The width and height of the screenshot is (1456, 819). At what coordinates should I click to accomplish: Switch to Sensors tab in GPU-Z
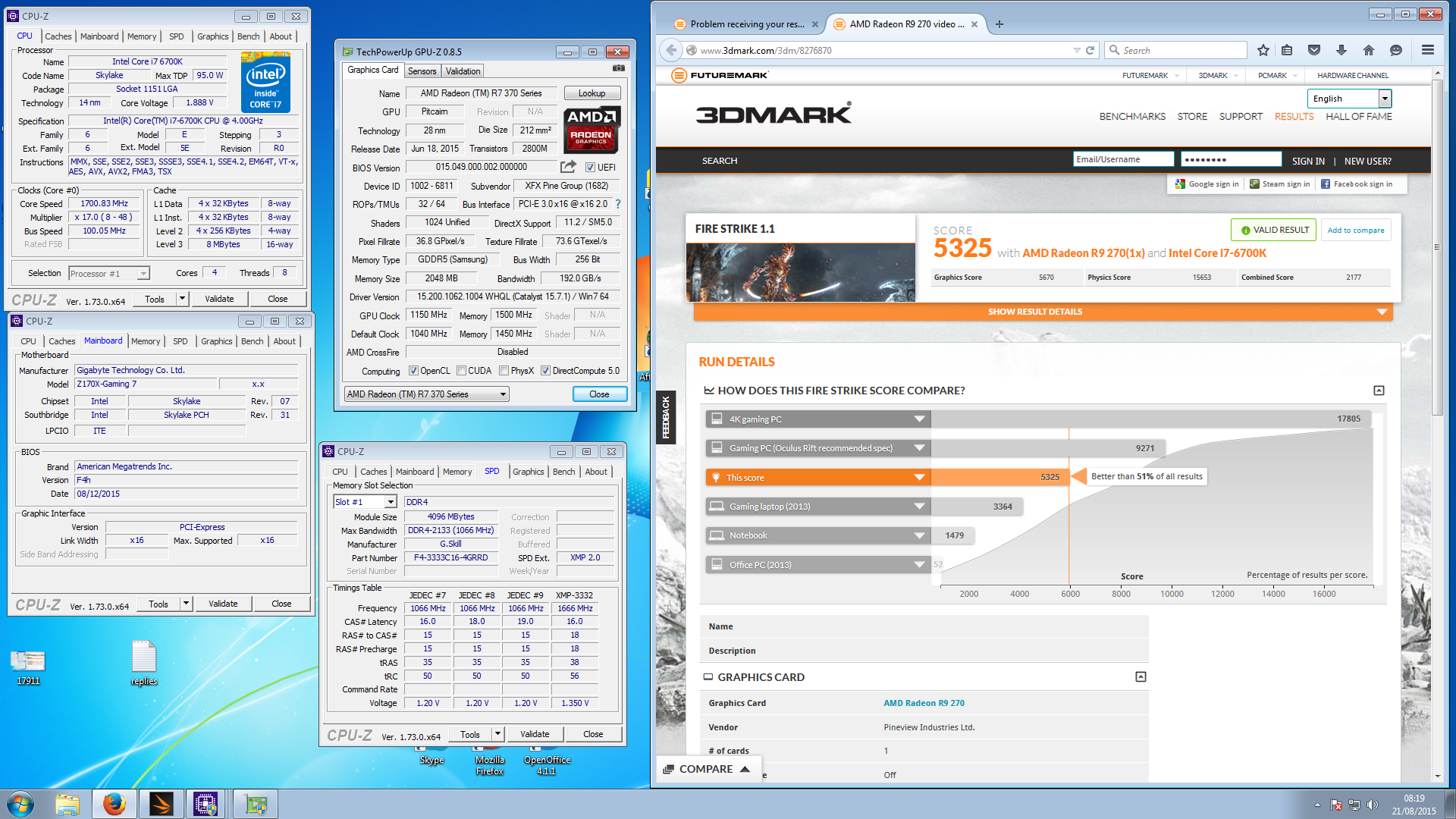point(422,71)
